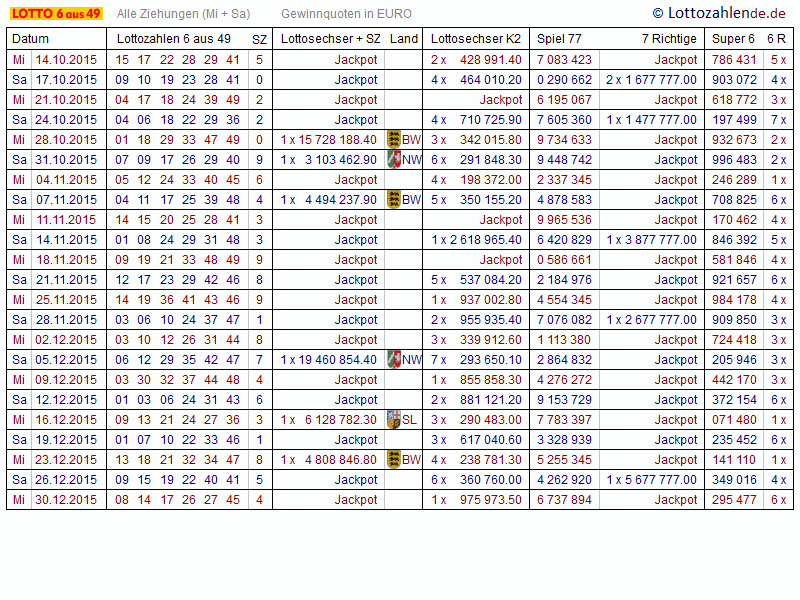Click the Baden-Württemberg flag in the 28.10.2015 row

pos(393,140)
